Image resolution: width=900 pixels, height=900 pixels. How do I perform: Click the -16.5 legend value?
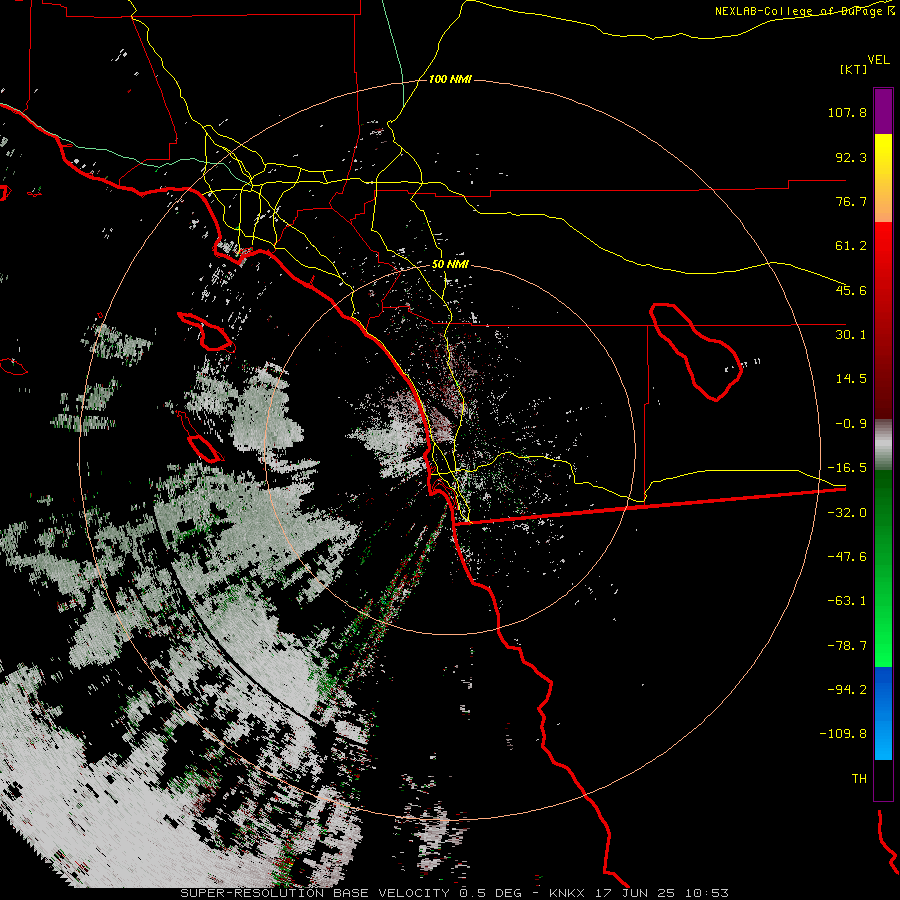847,468
